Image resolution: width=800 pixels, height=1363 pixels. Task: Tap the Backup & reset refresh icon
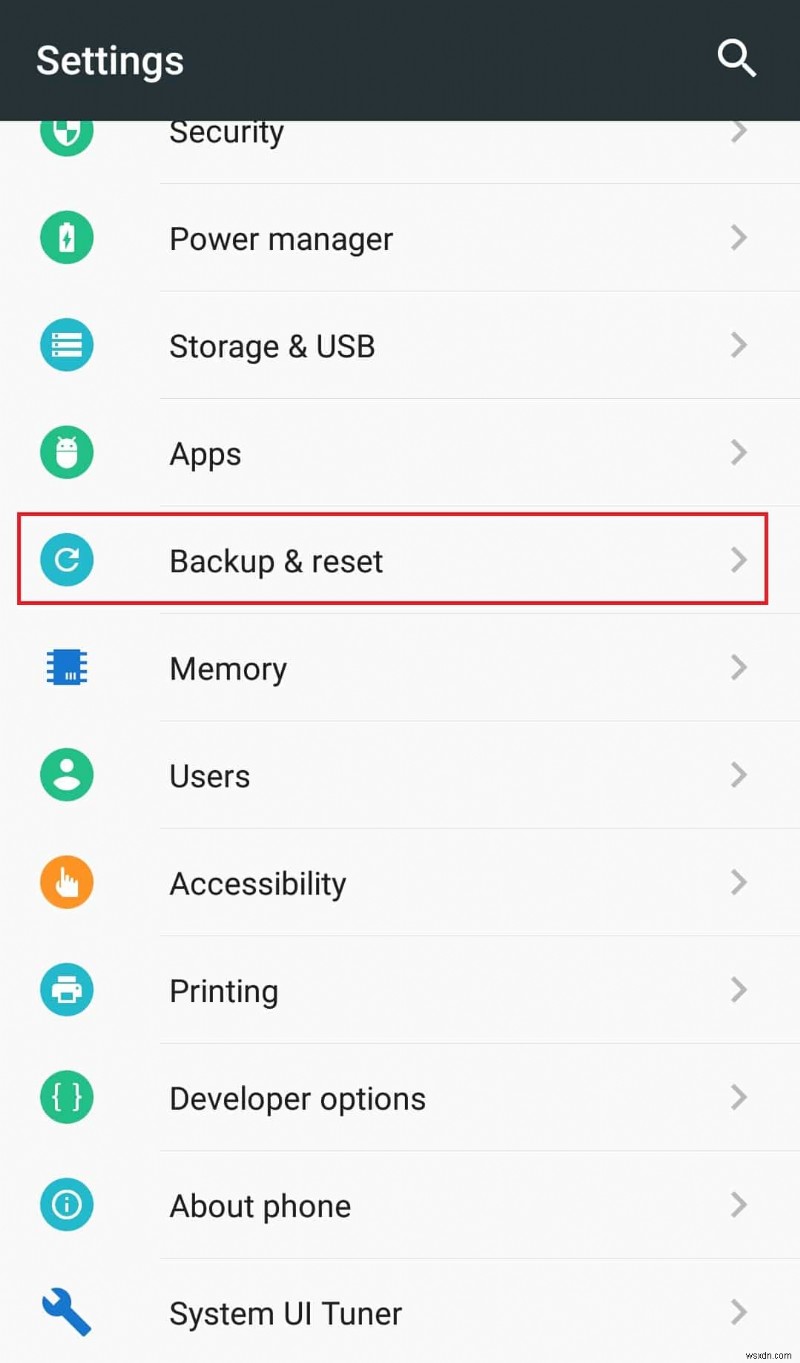[67, 560]
